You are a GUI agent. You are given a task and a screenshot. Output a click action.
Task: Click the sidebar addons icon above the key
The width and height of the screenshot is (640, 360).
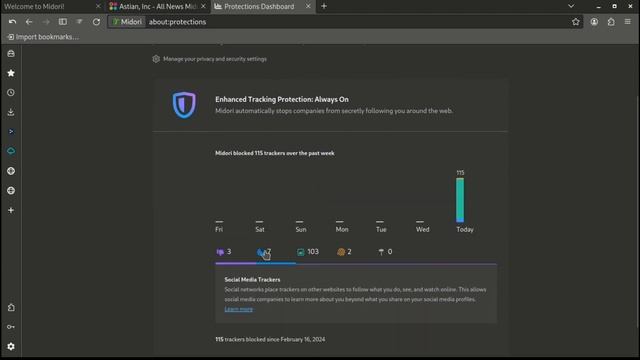tap(11, 307)
